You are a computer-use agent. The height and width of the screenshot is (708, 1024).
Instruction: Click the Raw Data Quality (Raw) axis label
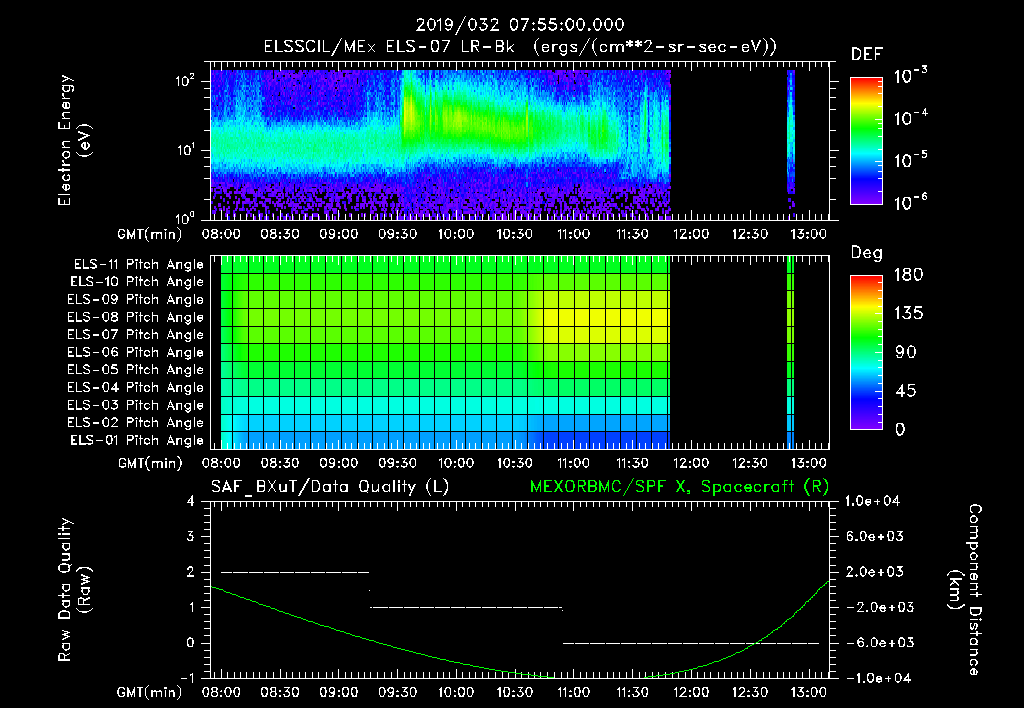point(73,590)
